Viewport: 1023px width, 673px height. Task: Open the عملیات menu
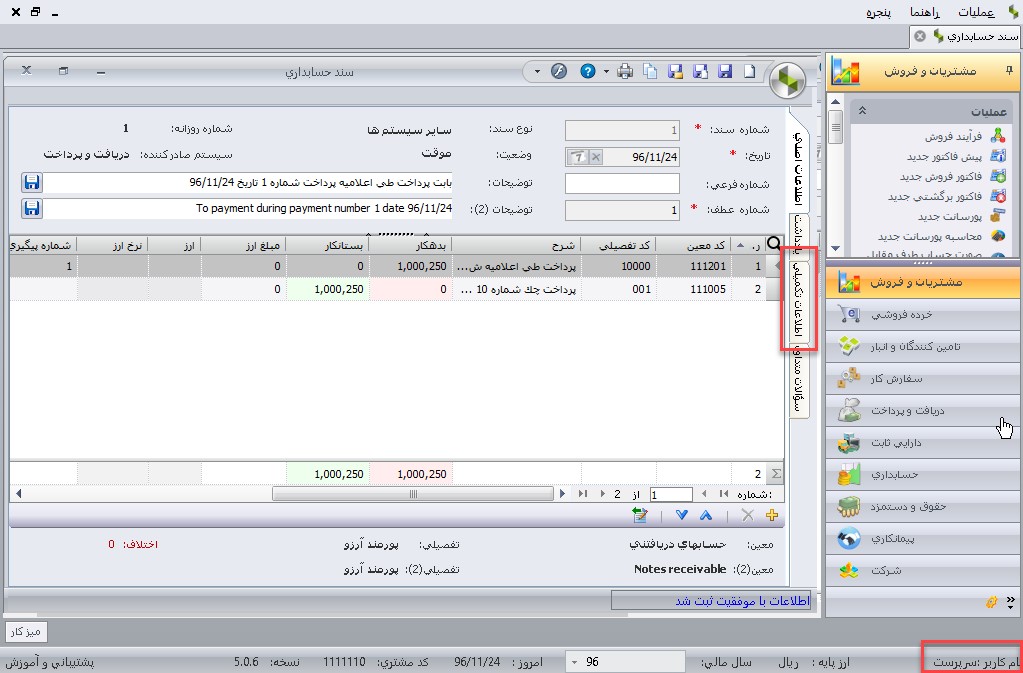976,12
